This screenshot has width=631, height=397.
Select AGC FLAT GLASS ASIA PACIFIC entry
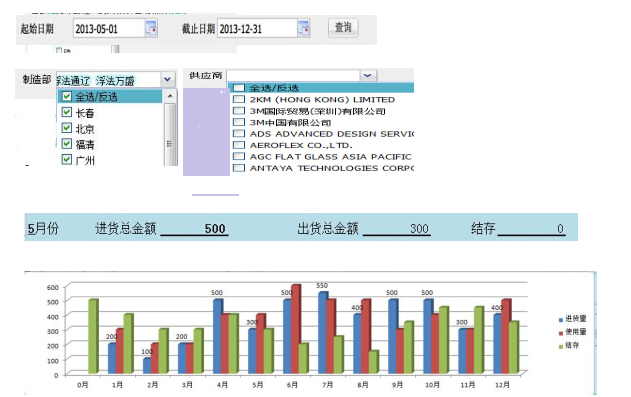(x=330, y=156)
